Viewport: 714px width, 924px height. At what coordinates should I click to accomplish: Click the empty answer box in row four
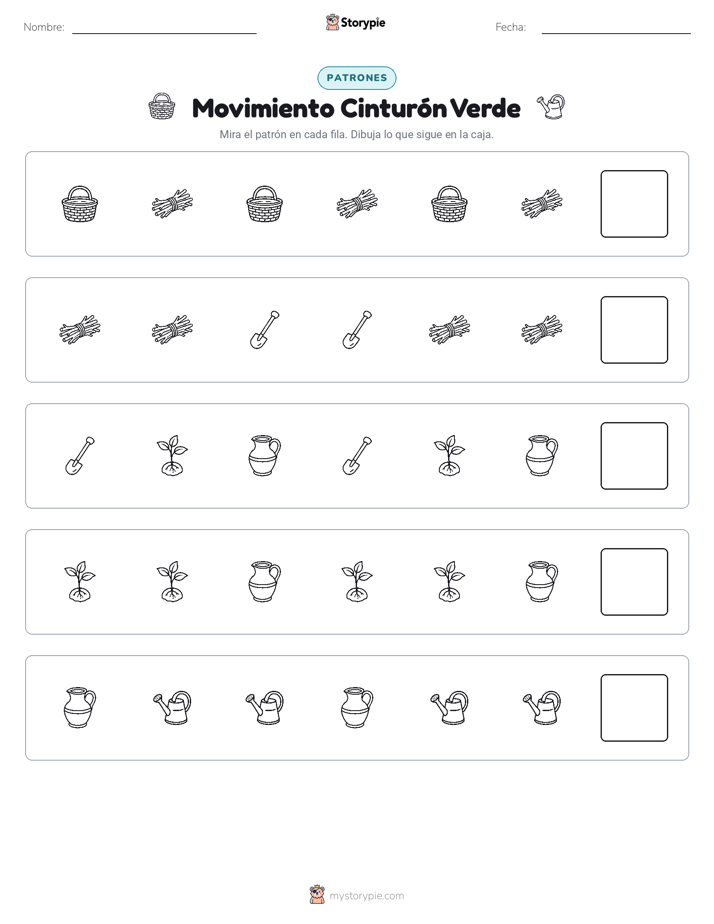coord(634,582)
